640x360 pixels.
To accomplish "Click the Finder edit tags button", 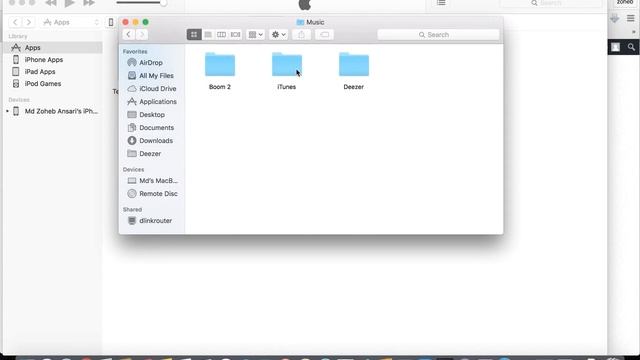I will pyautogui.click(x=324, y=35).
